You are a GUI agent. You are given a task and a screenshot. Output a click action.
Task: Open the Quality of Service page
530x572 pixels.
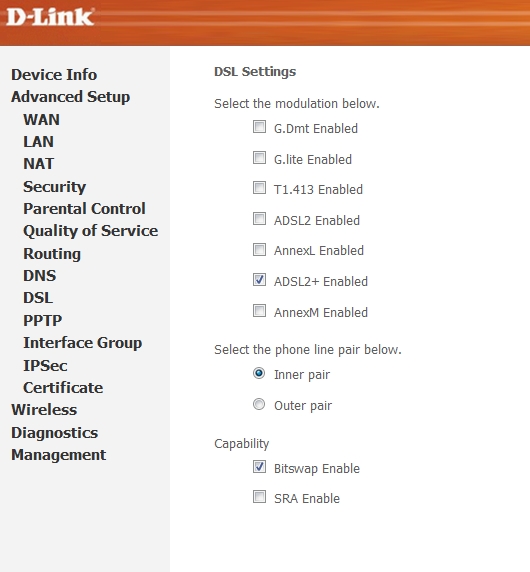click(x=90, y=231)
